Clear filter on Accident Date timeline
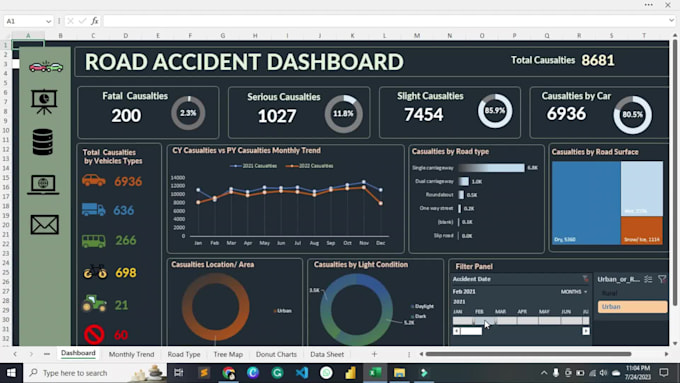This screenshot has height=383, width=680. pos(585,279)
